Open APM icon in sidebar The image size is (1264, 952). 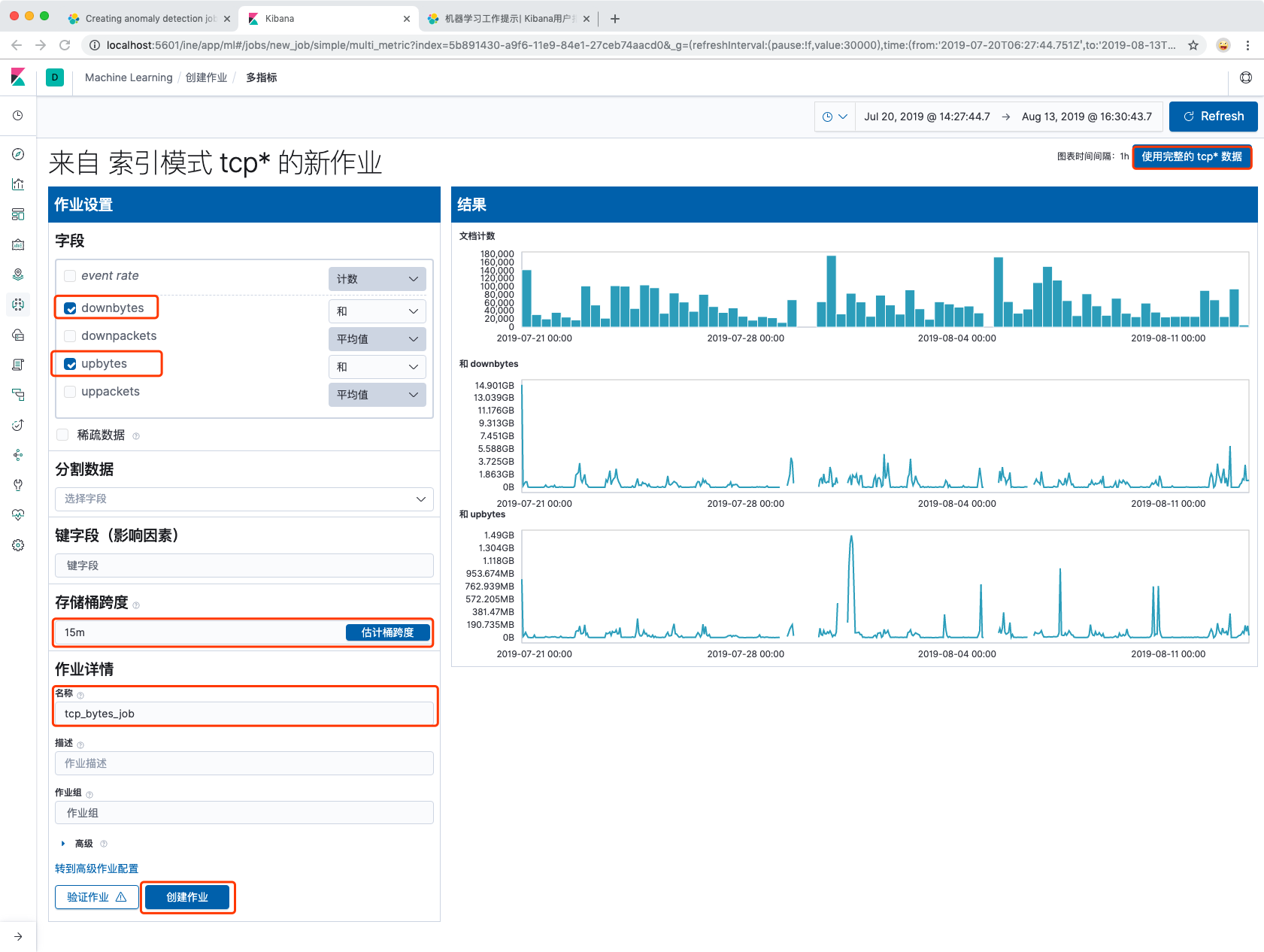18,395
